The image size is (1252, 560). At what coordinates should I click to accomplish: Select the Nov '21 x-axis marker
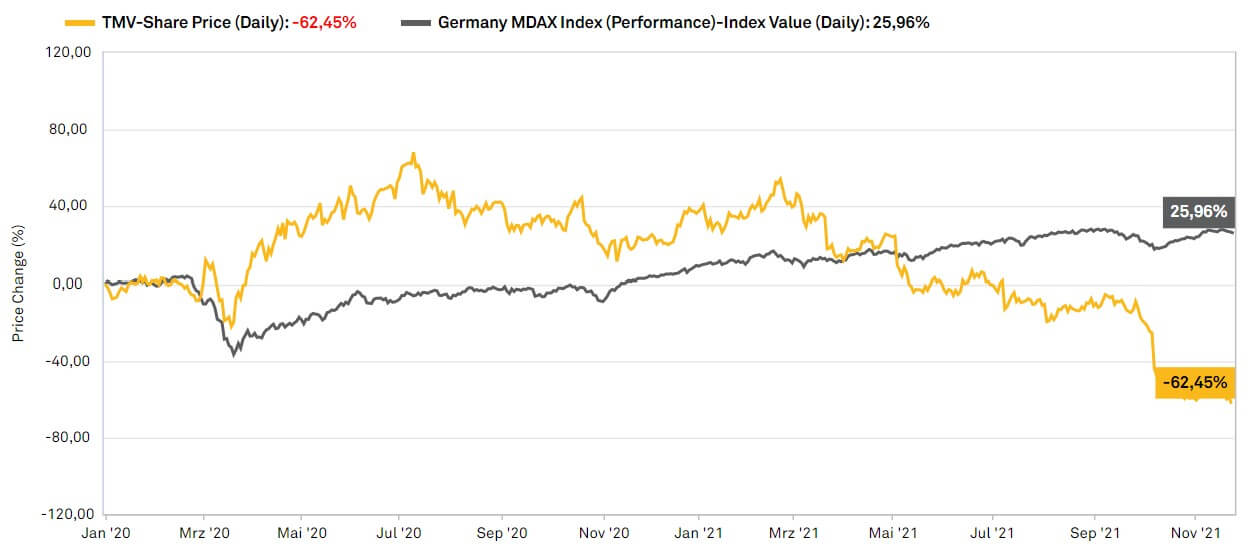pyautogui.click(x=1197, y=535)
